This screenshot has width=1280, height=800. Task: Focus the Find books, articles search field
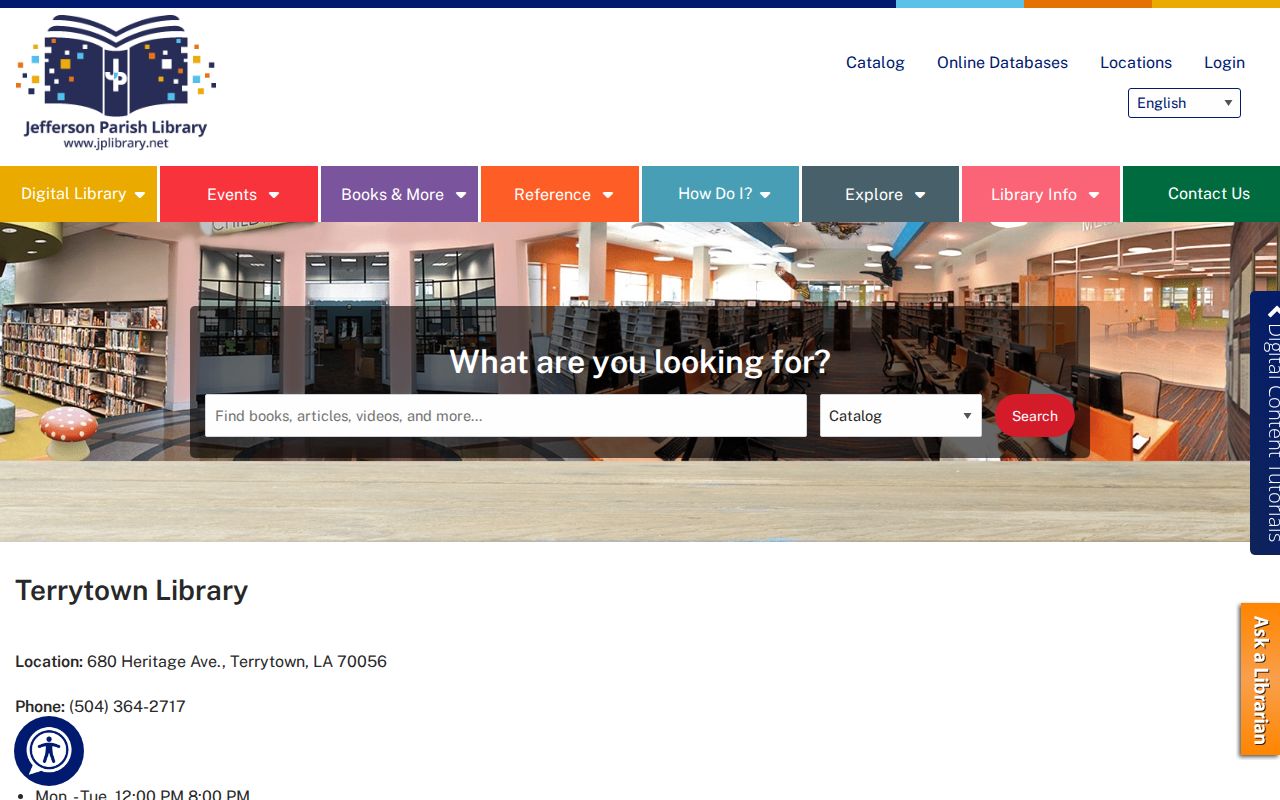506,416
